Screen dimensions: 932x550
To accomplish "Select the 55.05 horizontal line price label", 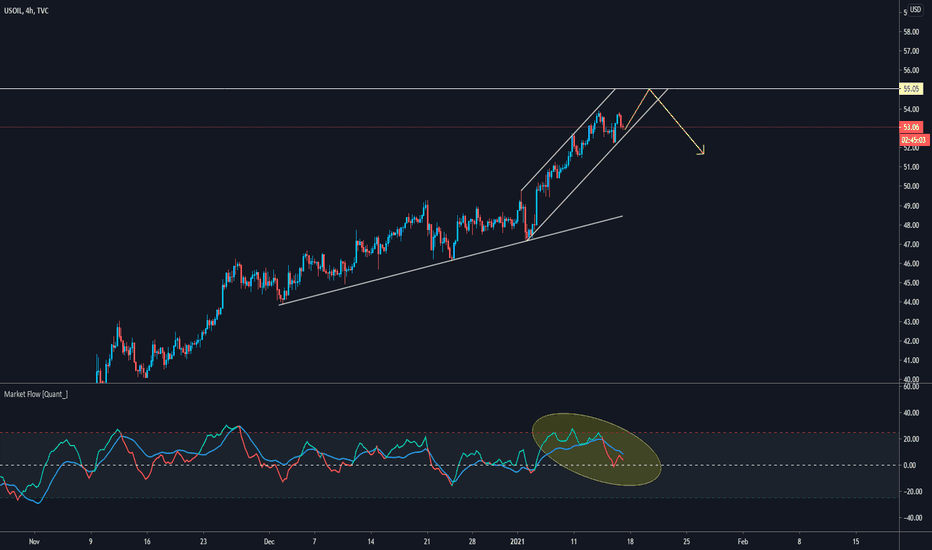I will pos(911,89).
